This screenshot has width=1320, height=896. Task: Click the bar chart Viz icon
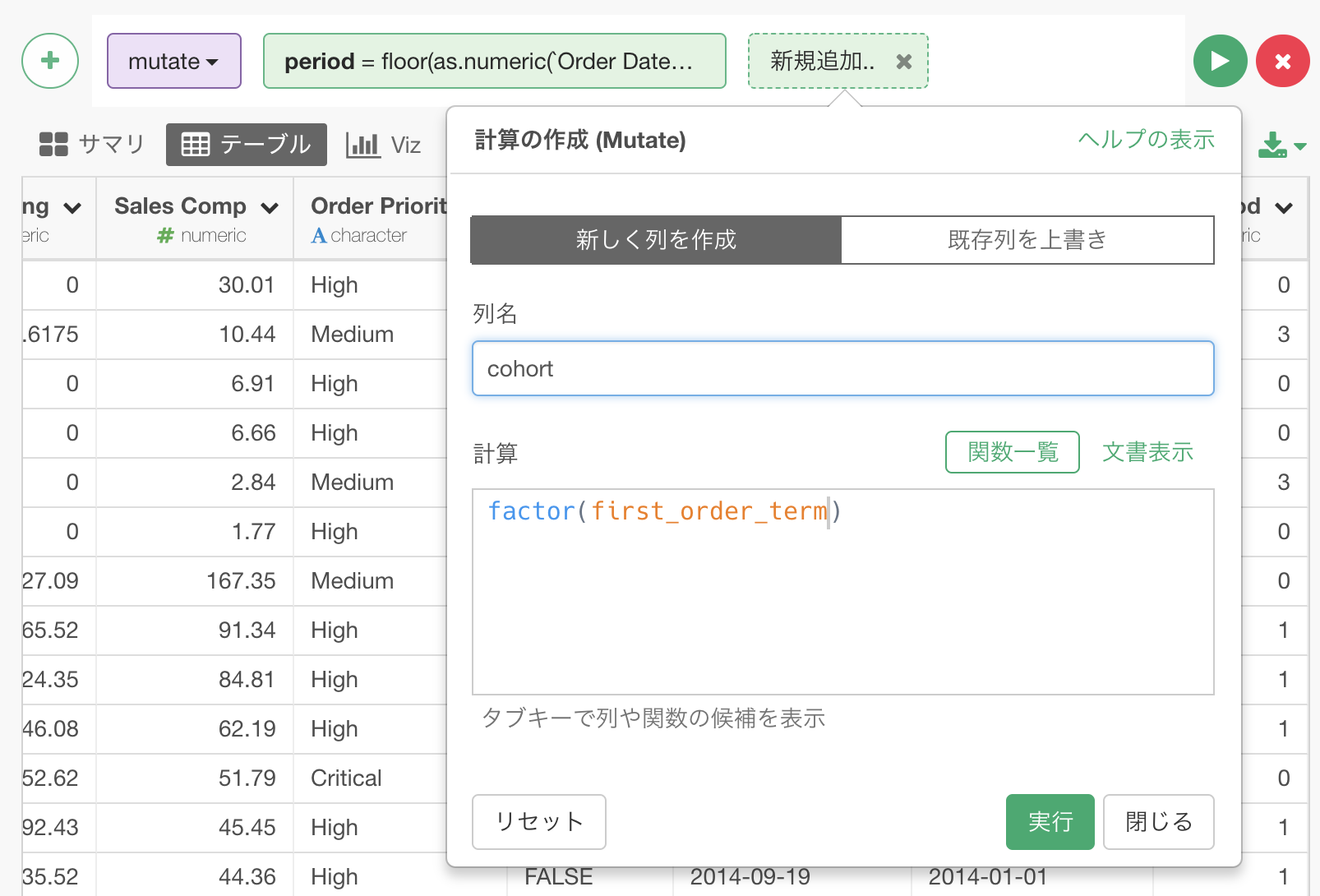(x=362, y=145)
